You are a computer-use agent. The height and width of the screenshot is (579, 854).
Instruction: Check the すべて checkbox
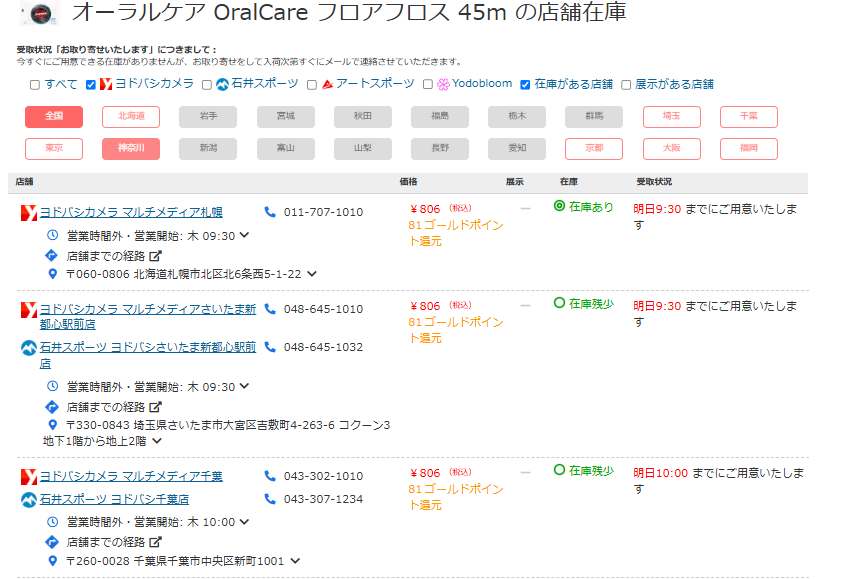pos(35,85)
